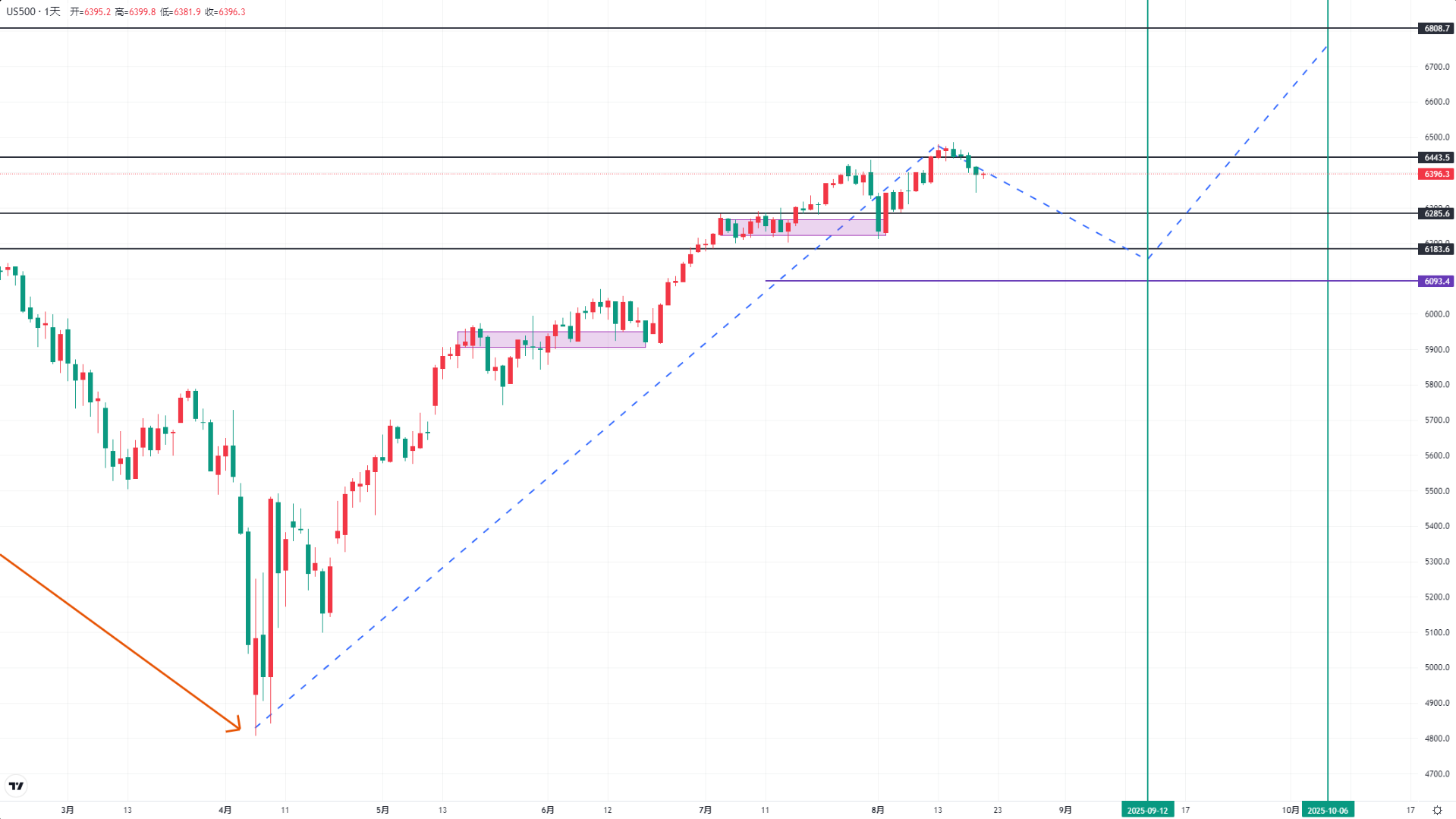Click the 8月 label on time axis

click(x=878, y=810)
